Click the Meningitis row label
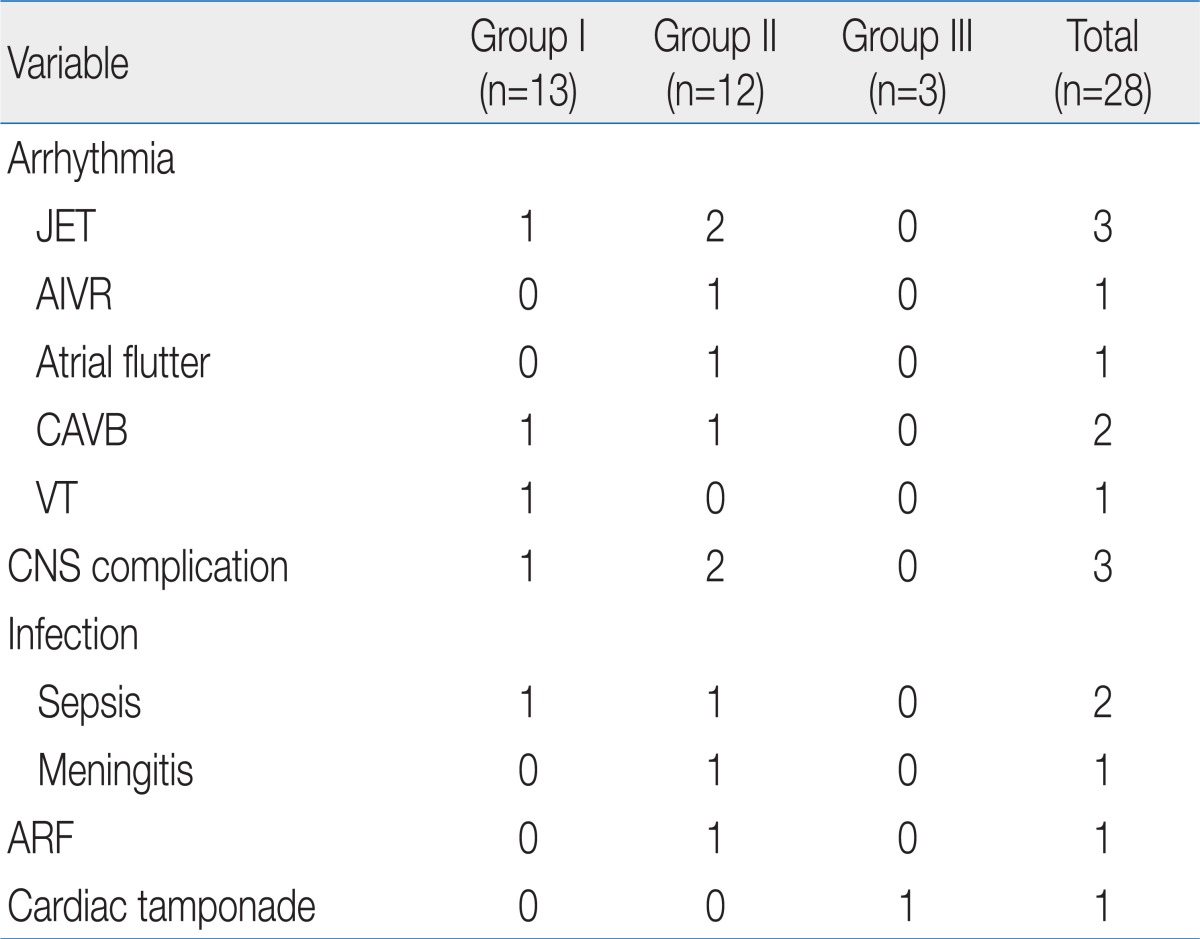Image resolution: width=1200 pixels, height=939 pixels. 115,772
